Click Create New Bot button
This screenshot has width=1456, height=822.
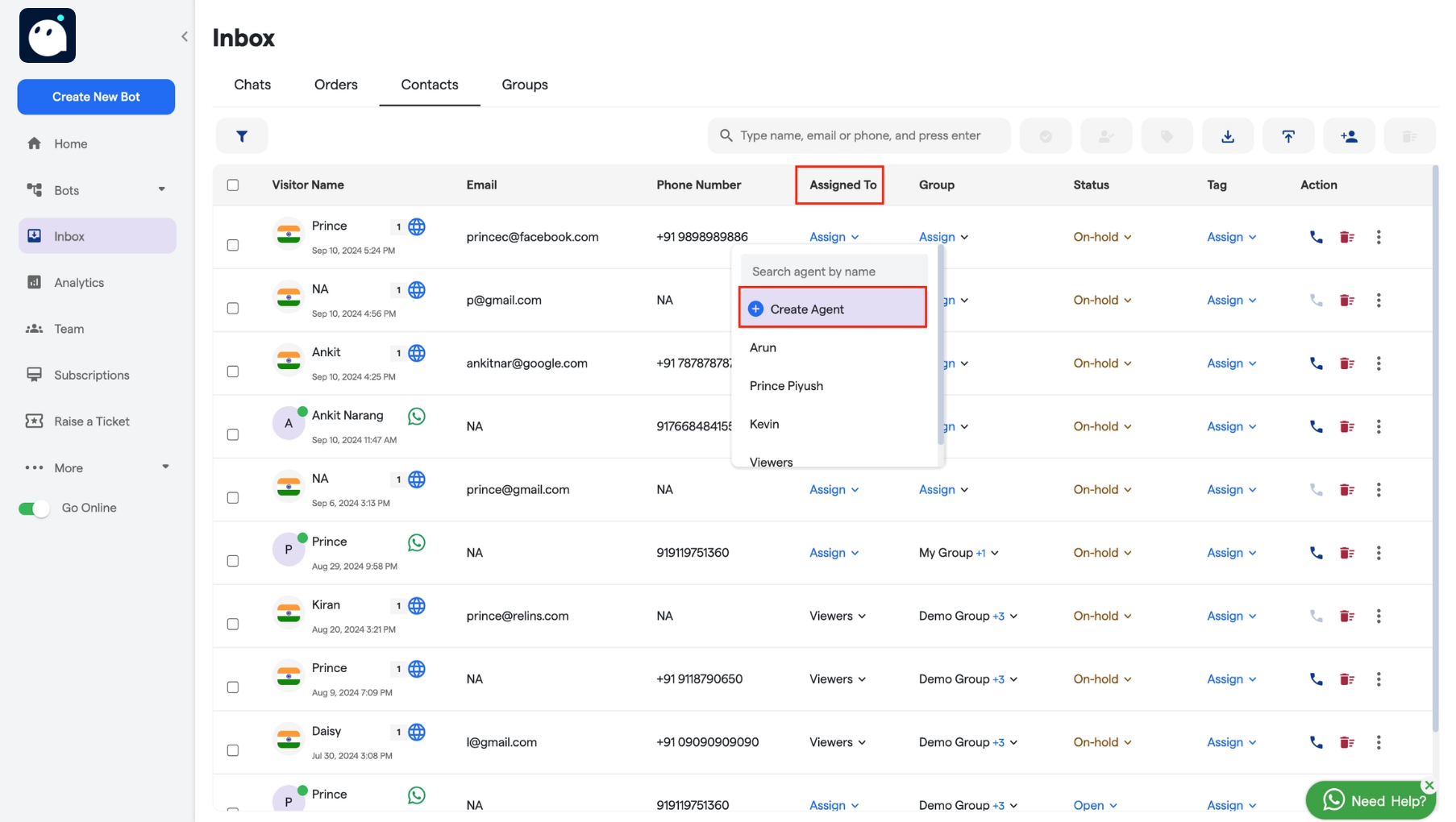click(x=96, y=97)
